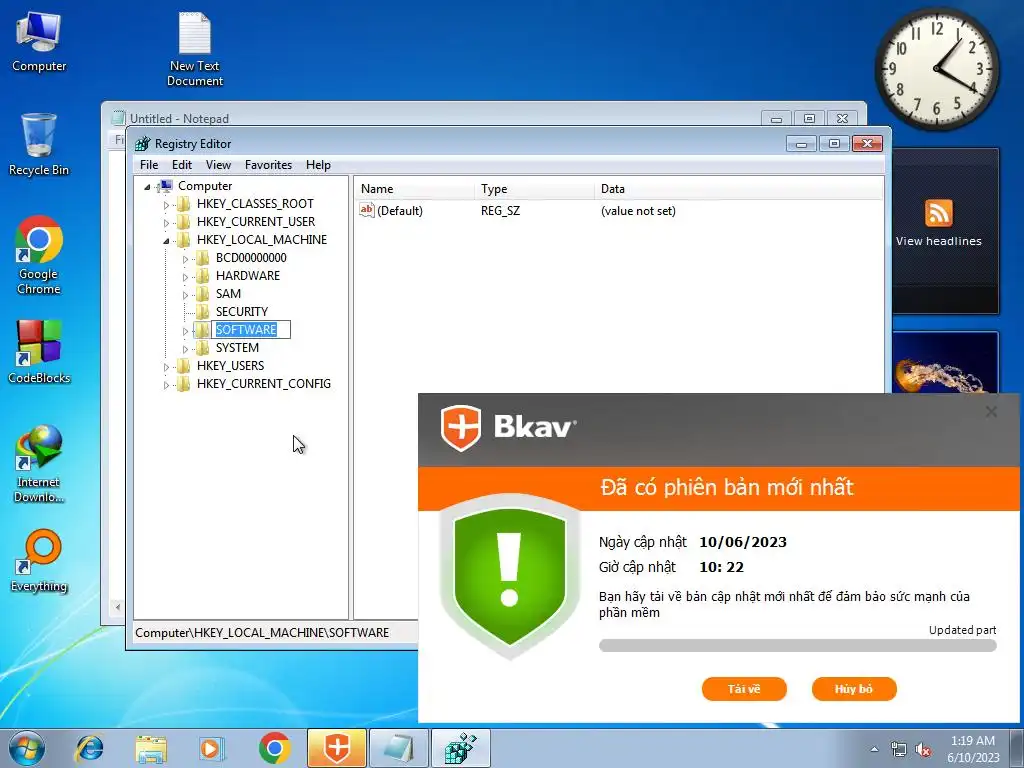Expand BCD00000000 key
Image resolution: width=1024 pixels, height=768 pixels.
pos(185,259)
